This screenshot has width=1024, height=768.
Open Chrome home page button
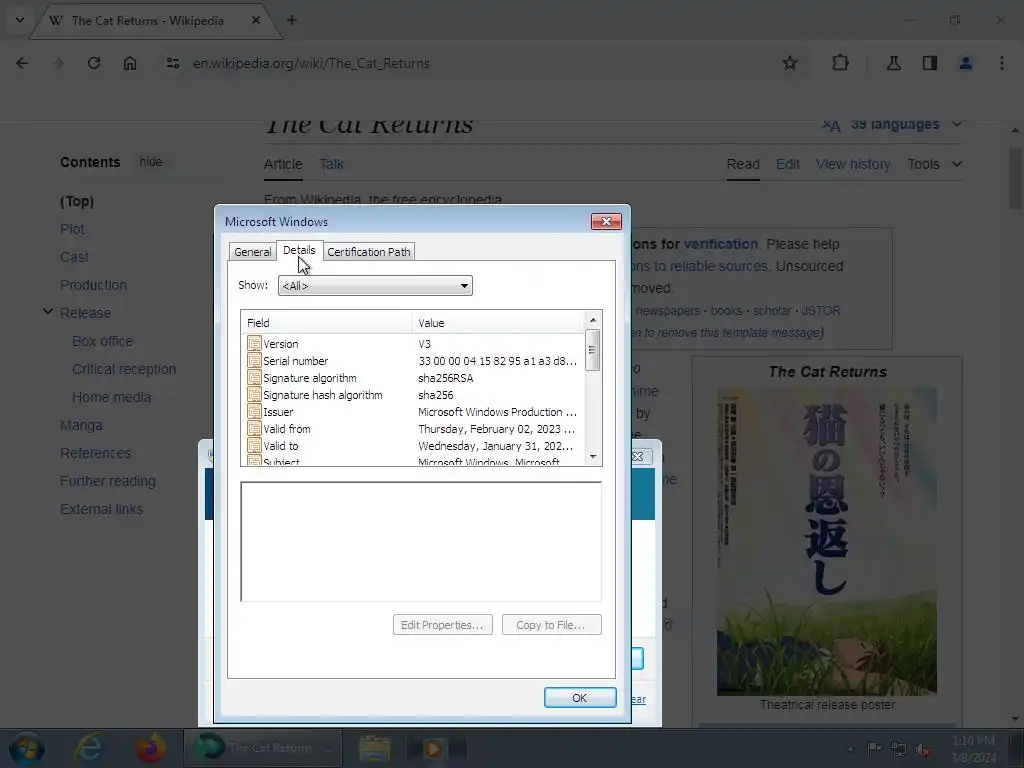click(130, 63)
